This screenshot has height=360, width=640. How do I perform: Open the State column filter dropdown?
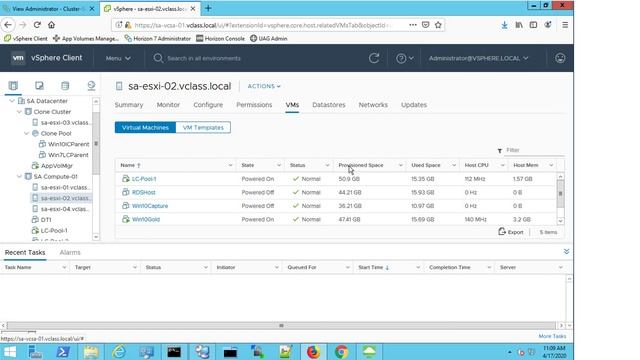point(279,165)
